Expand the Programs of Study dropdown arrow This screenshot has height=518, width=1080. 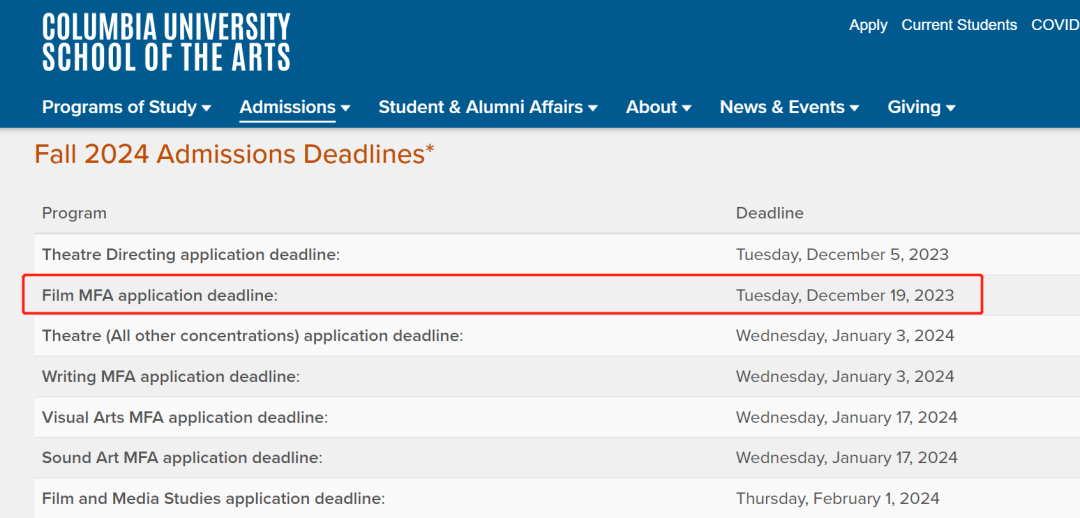click(207, 108)
